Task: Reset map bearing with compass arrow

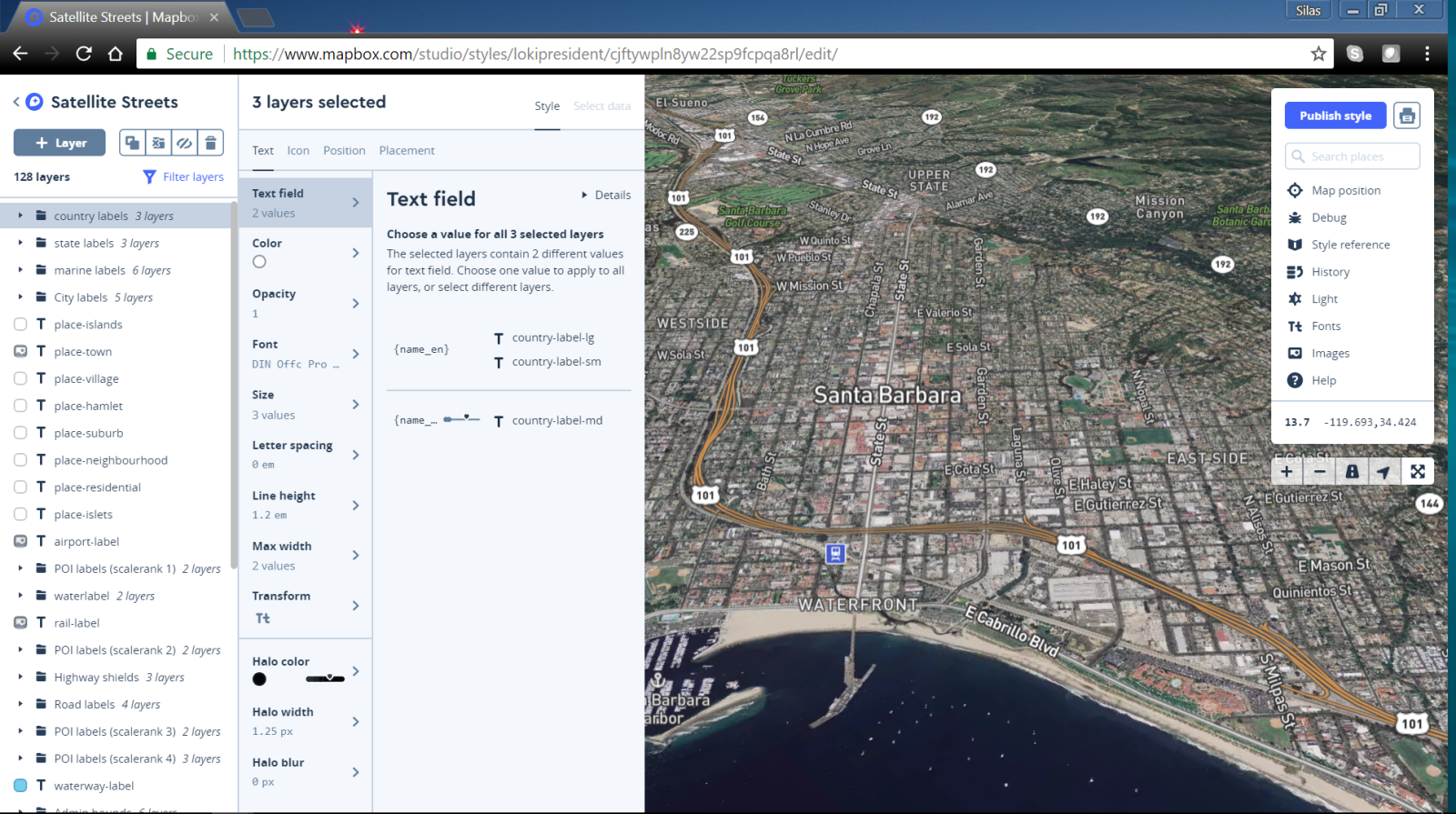Action: (x=1384, y=471)
